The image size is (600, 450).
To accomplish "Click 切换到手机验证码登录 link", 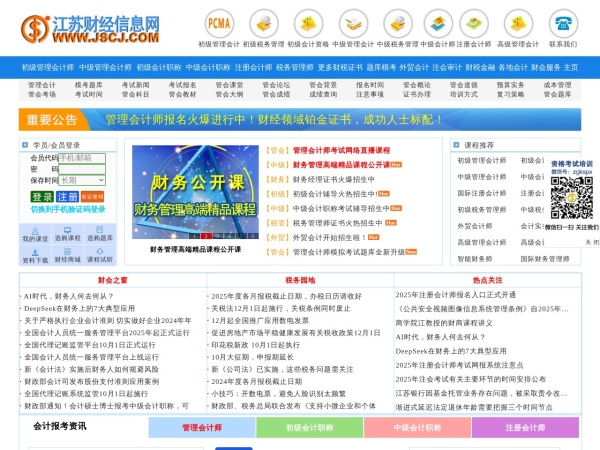I will coord(68,209).
